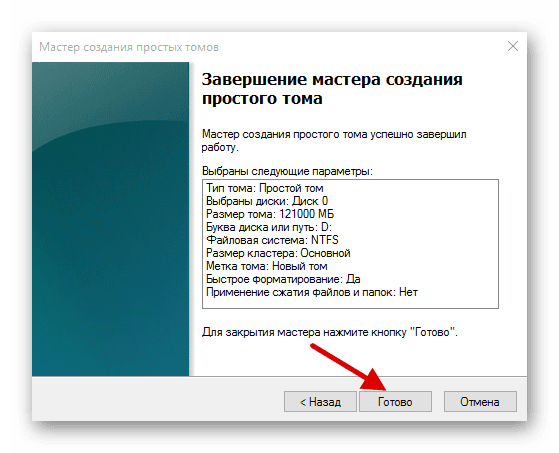Click the hint text about pressing Готово
559x453 pixels.
[329, 332]
